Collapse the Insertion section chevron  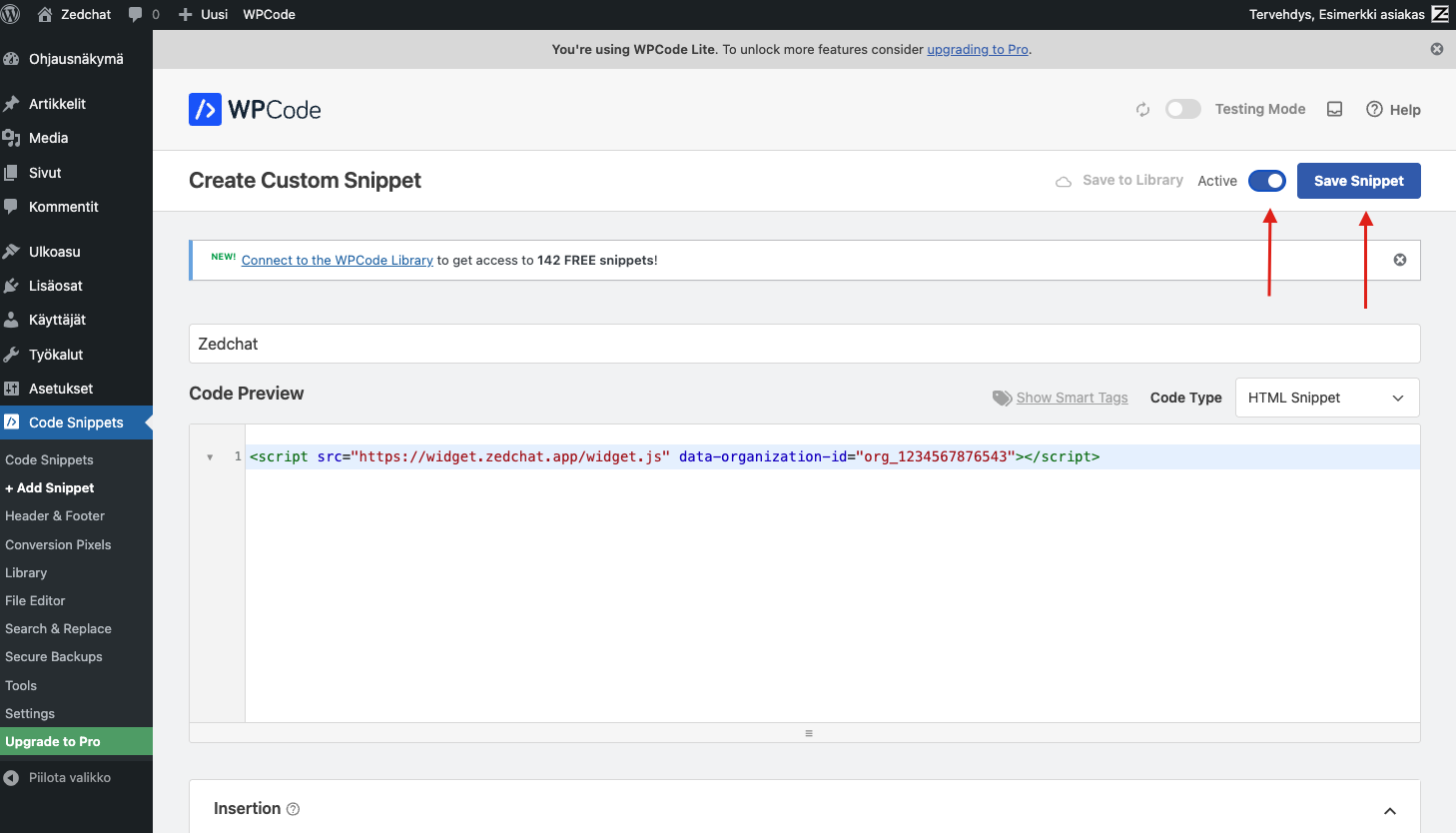1389,811
